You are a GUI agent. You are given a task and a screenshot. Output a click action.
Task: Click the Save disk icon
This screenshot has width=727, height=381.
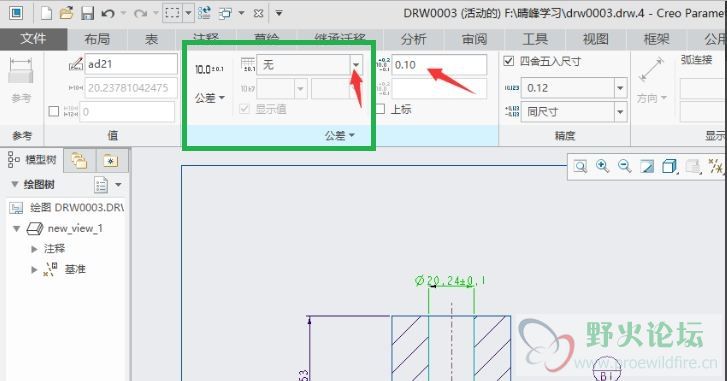[x=88, y=13]
